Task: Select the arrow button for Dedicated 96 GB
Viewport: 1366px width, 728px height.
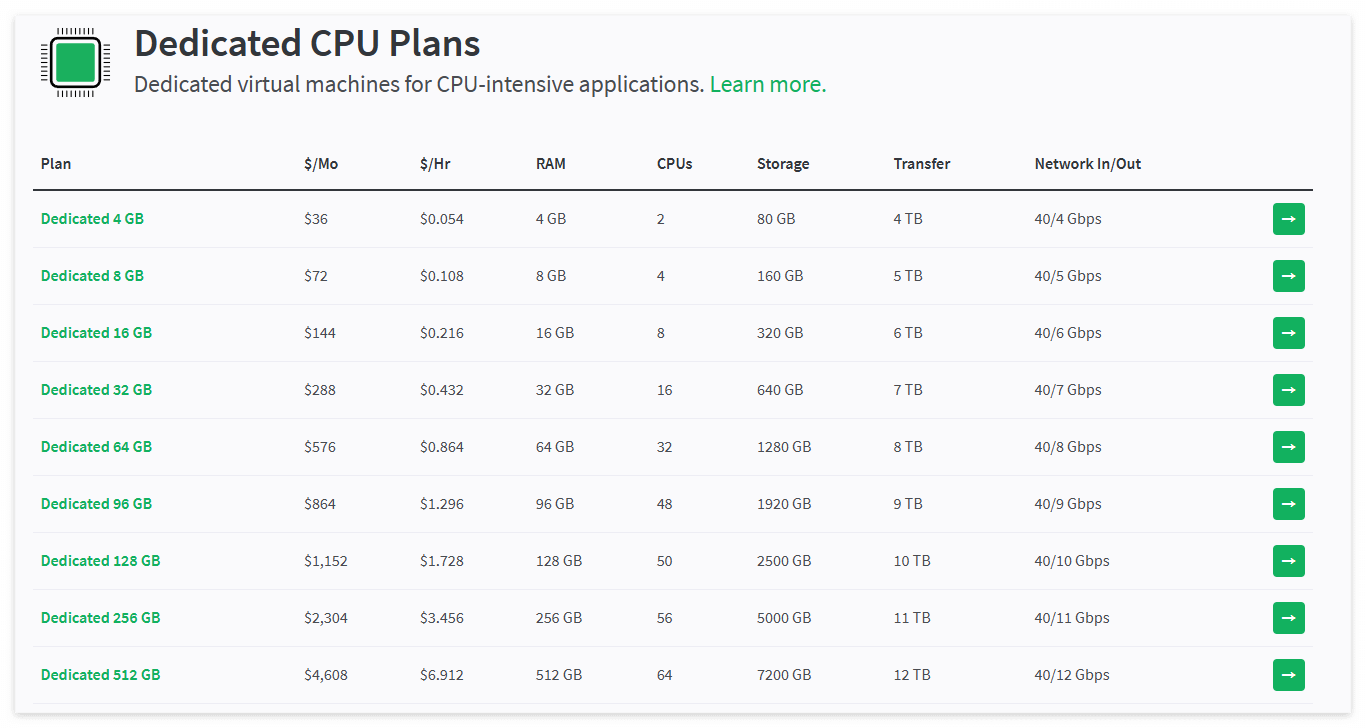Action: [x=1288, y=504]
